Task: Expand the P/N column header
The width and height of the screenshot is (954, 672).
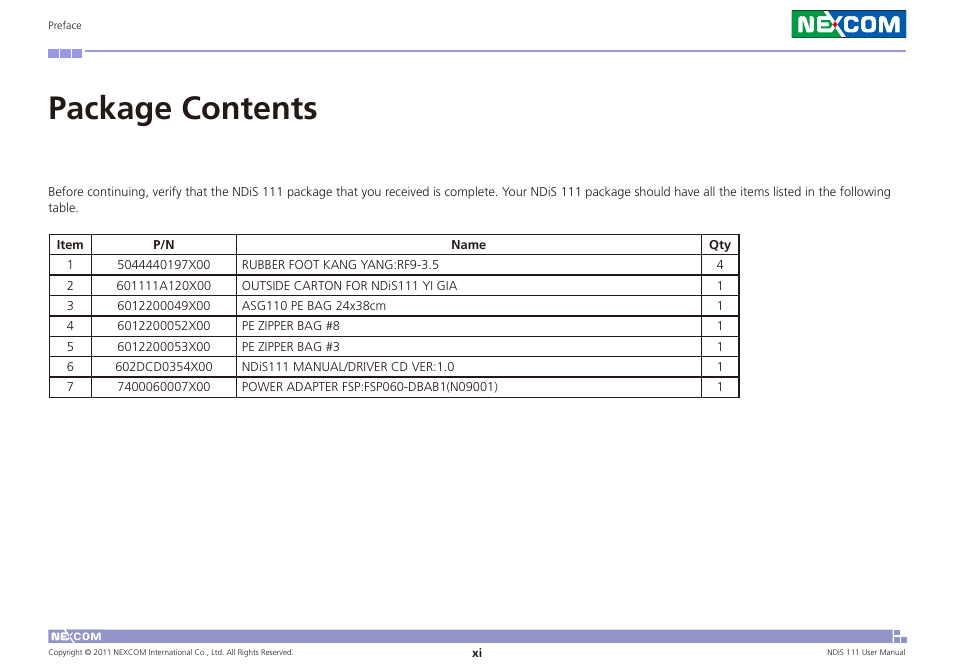Action: pyautogui.click(x=163, y=244)
